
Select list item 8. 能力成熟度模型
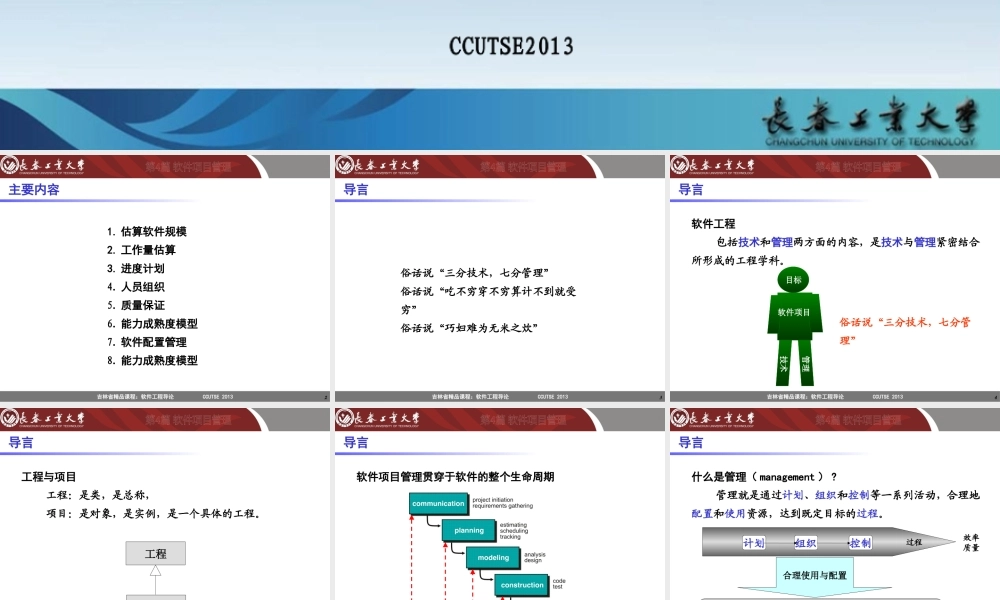pyautogui.click(x=152, y=361)
